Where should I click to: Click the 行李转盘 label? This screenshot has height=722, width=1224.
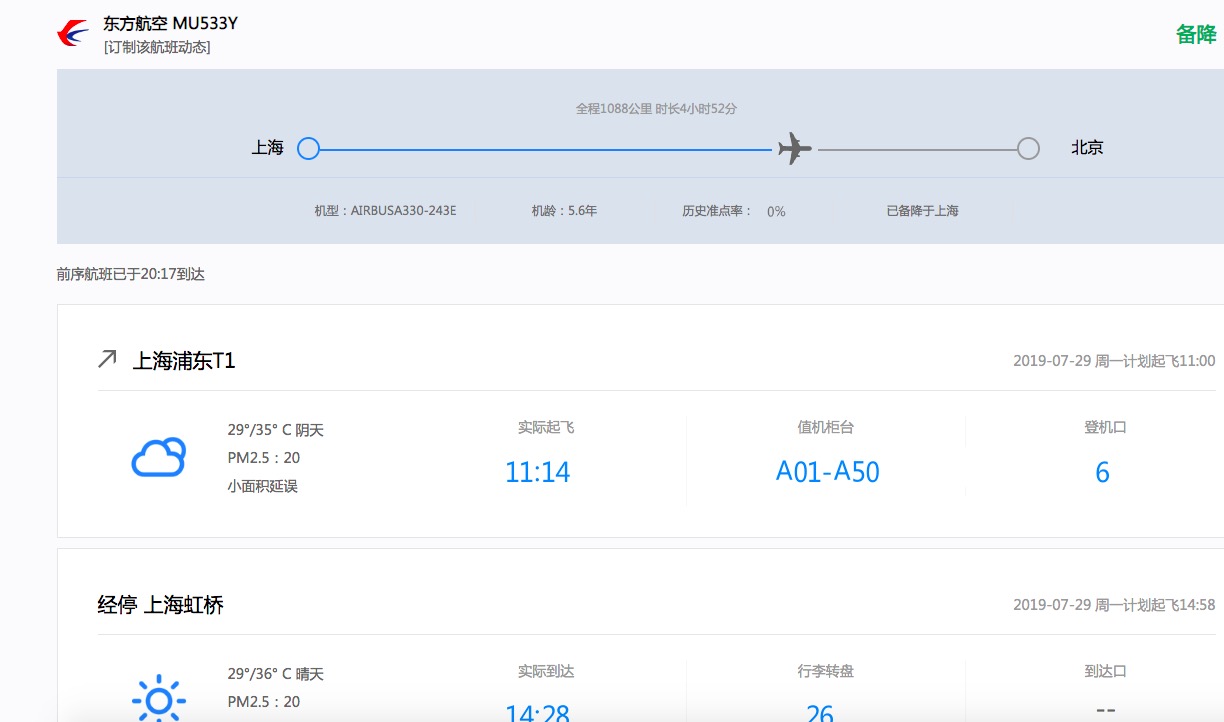click(826, 672)
